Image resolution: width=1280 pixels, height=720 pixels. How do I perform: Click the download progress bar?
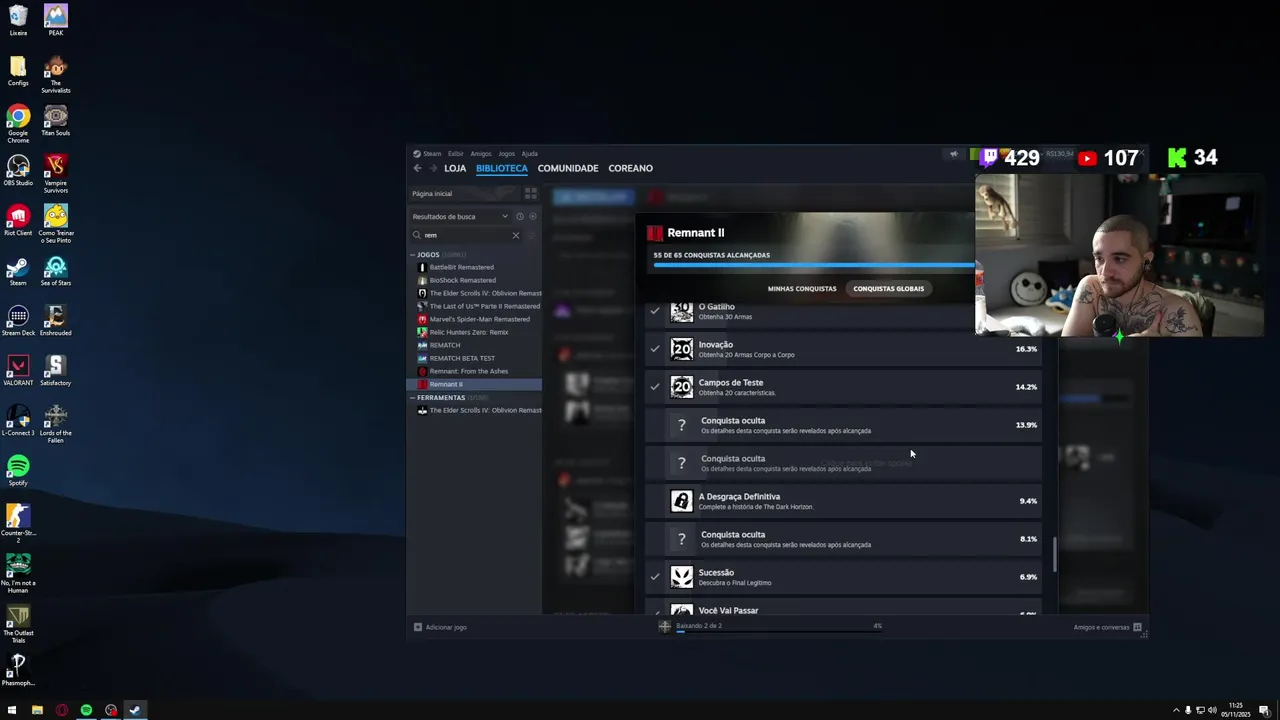pos(778,632)
